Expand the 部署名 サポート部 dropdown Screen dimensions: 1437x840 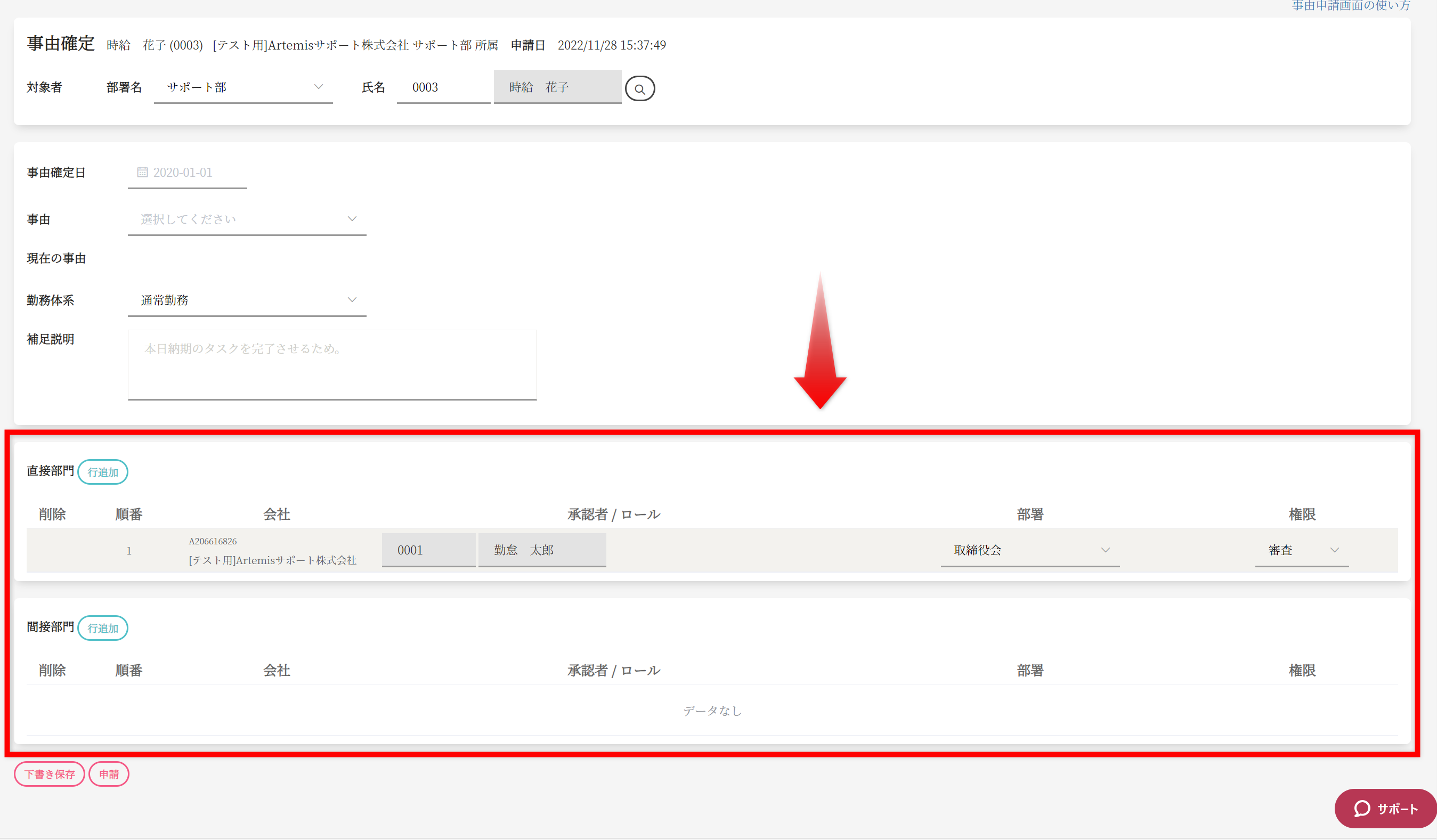(243, 87)
